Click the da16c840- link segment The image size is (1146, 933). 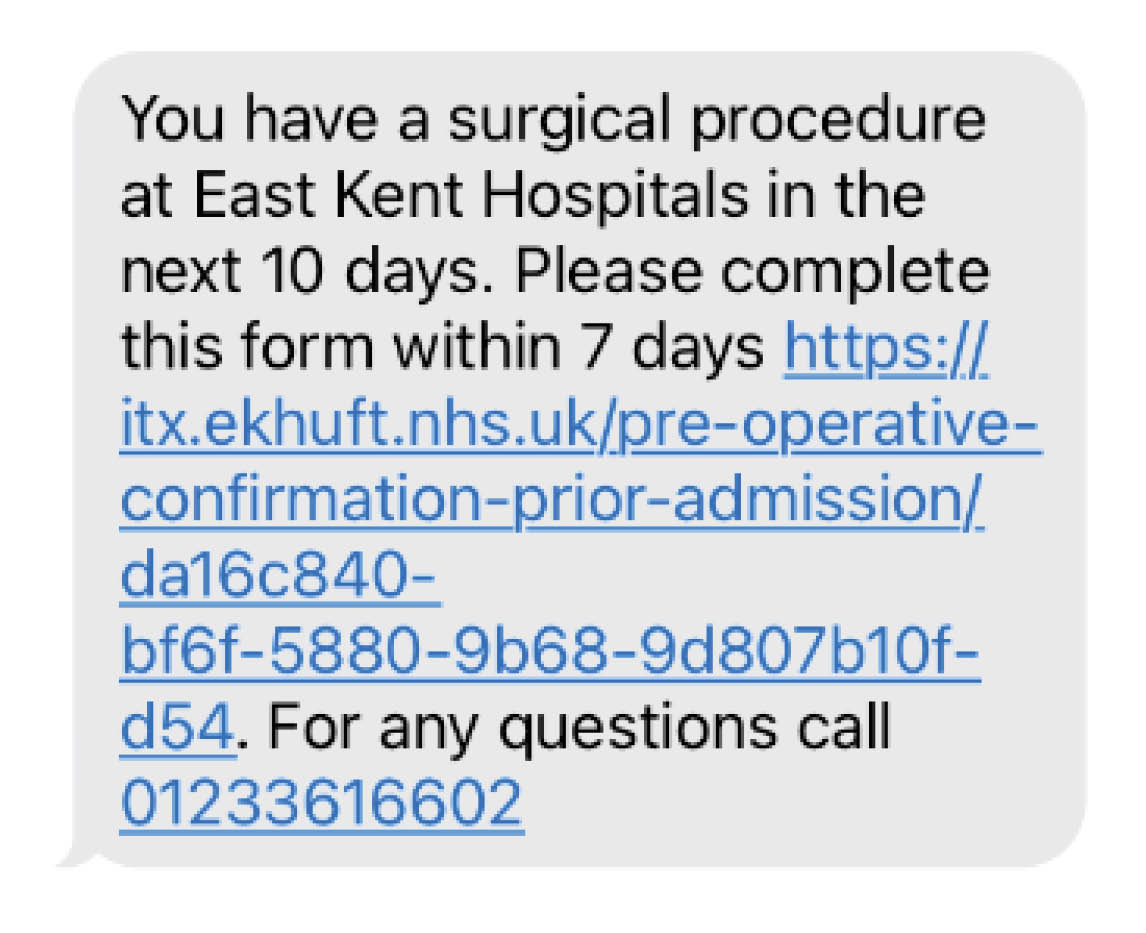click(x=279, y=577)
